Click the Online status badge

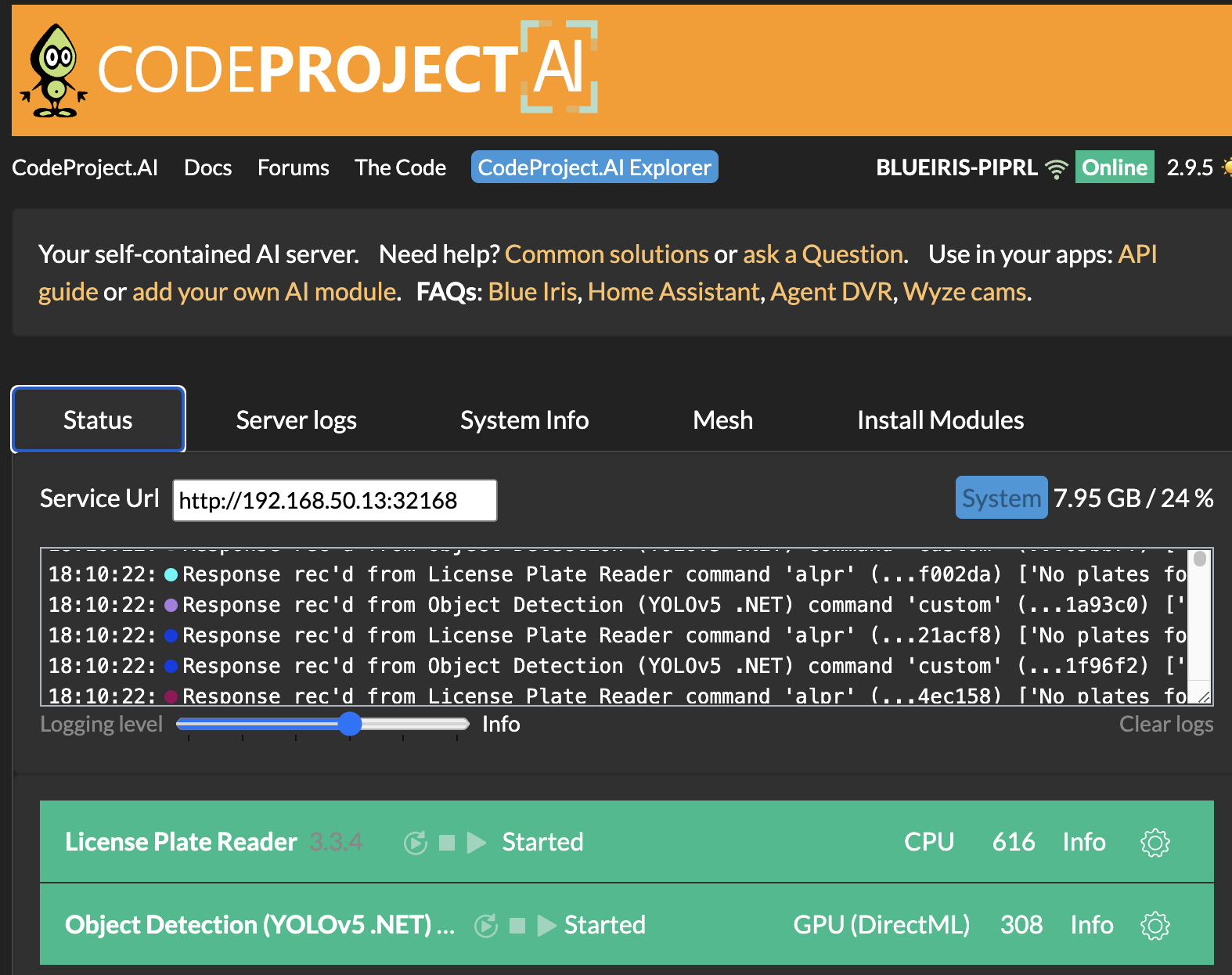(x=1115, y=167)
